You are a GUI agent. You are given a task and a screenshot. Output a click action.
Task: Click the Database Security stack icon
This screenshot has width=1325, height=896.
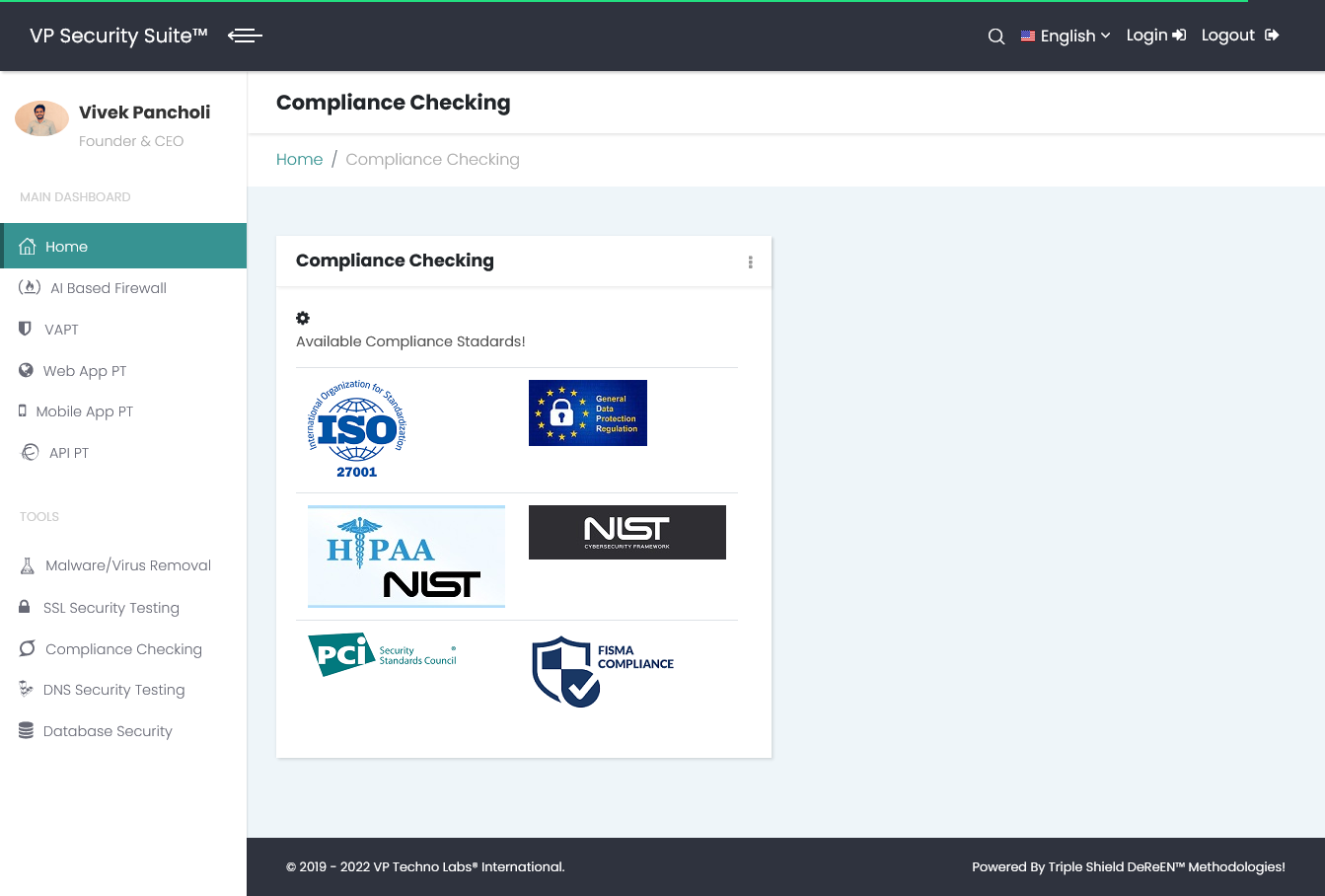tap(26, 730)
